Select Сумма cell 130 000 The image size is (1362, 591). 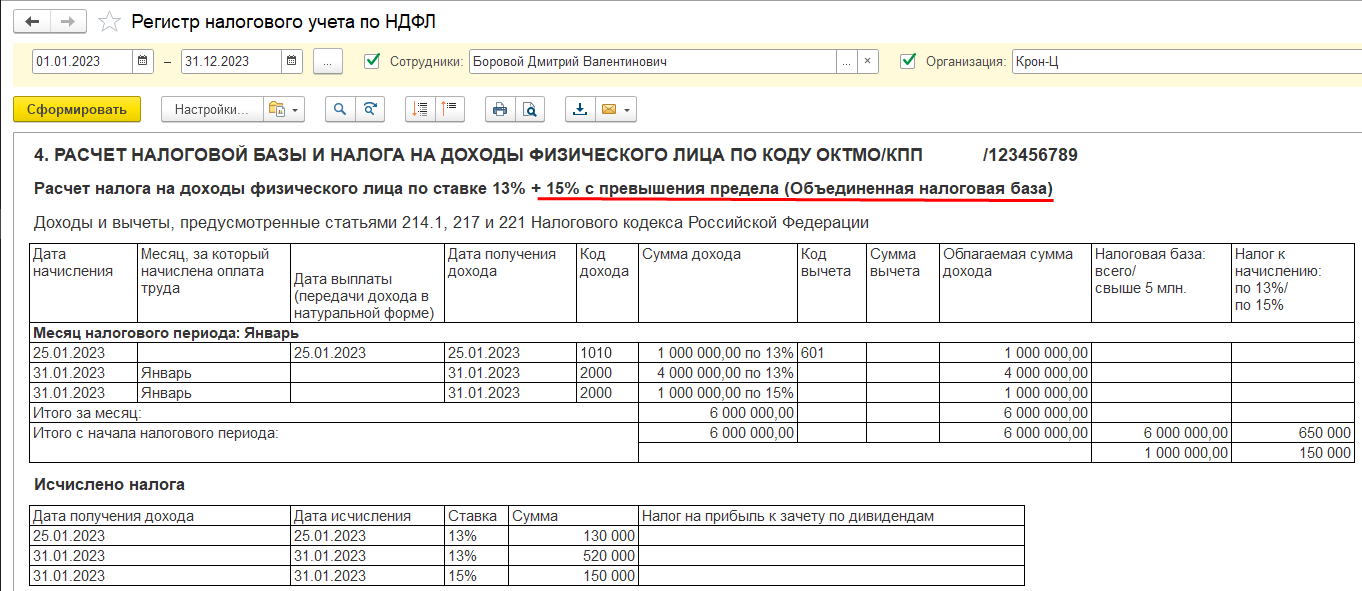tap(573, 536)
